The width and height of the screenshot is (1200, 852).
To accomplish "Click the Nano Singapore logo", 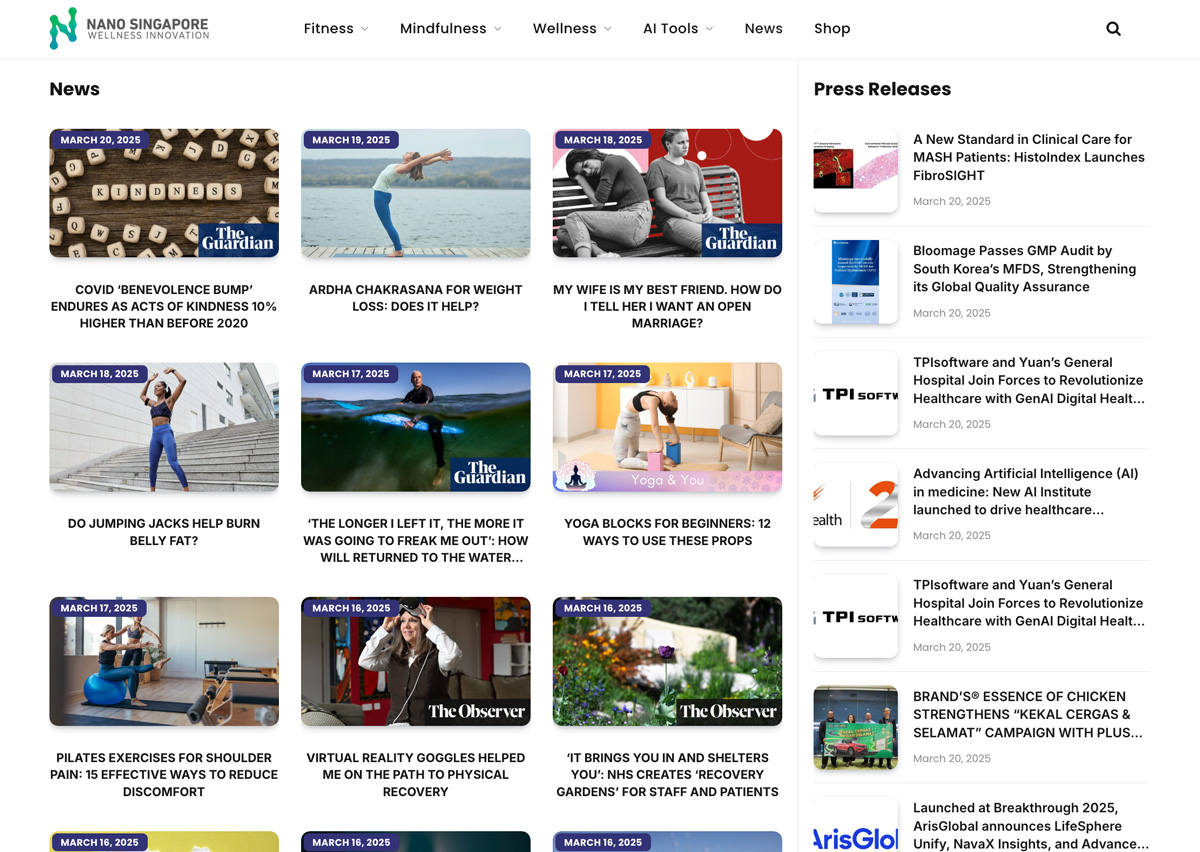I will 129,29.
